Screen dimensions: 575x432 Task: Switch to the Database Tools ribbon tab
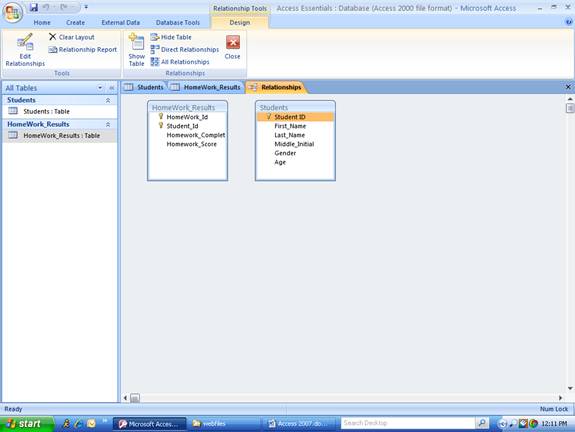pyautogui.click(x=178, y=23)
